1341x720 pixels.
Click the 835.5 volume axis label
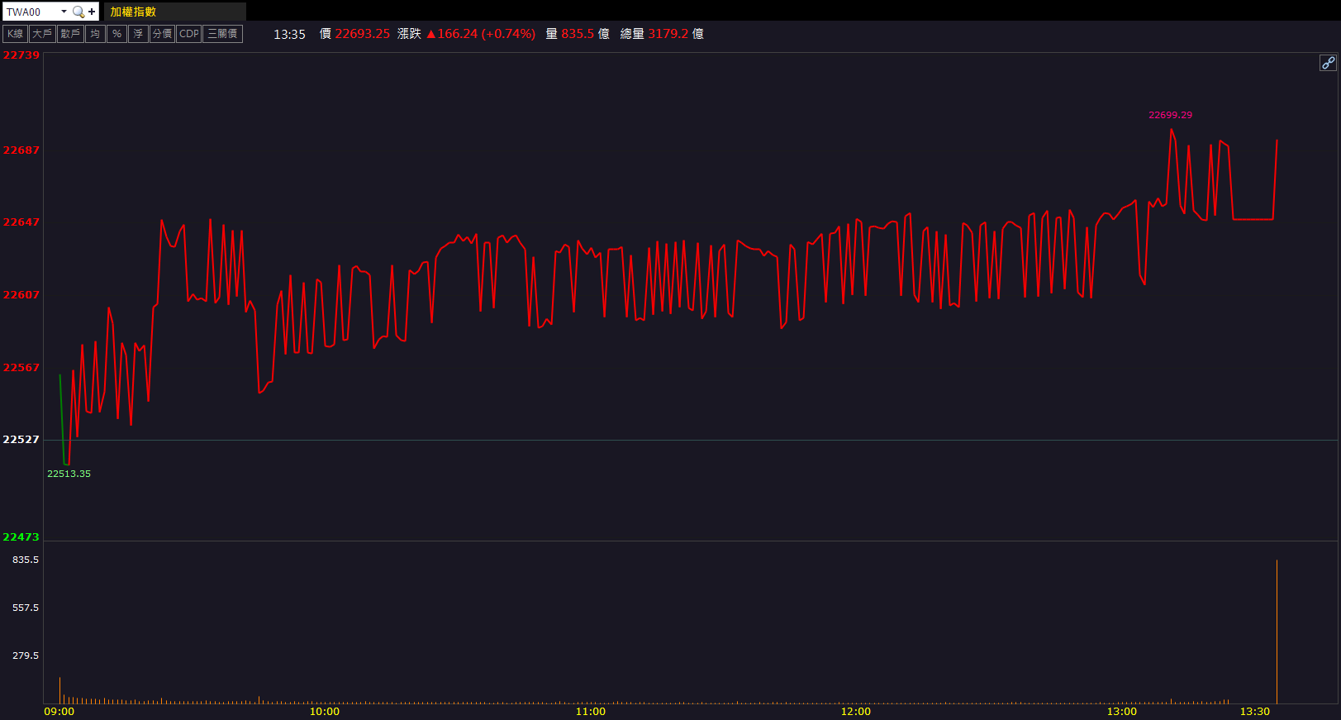pos(26,560)
